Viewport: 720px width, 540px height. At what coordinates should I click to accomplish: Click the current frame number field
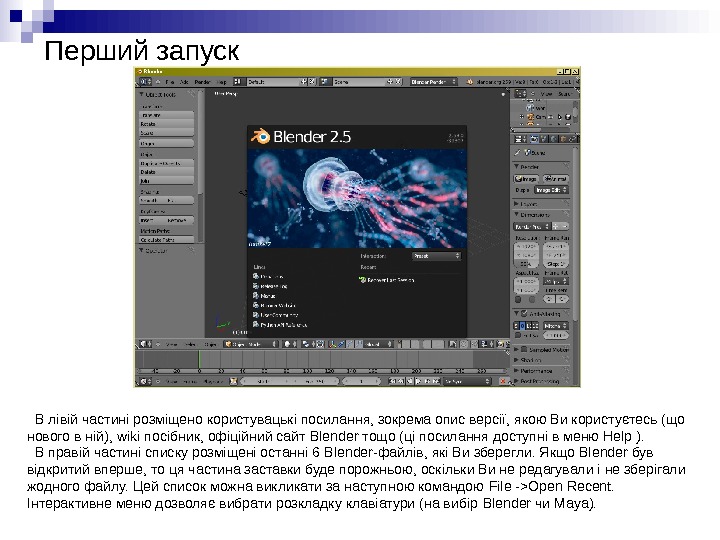tap(362, 381)
